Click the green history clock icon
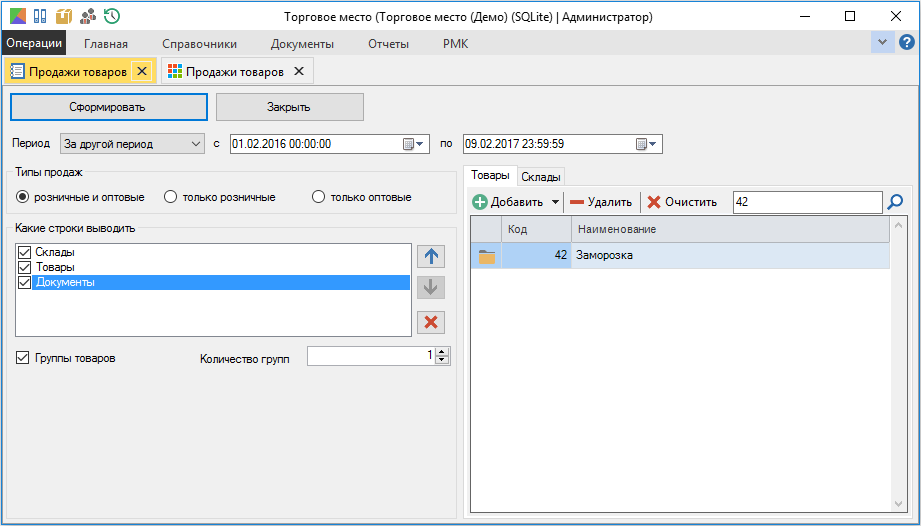The image size is (921, 526). click(112, 16)
